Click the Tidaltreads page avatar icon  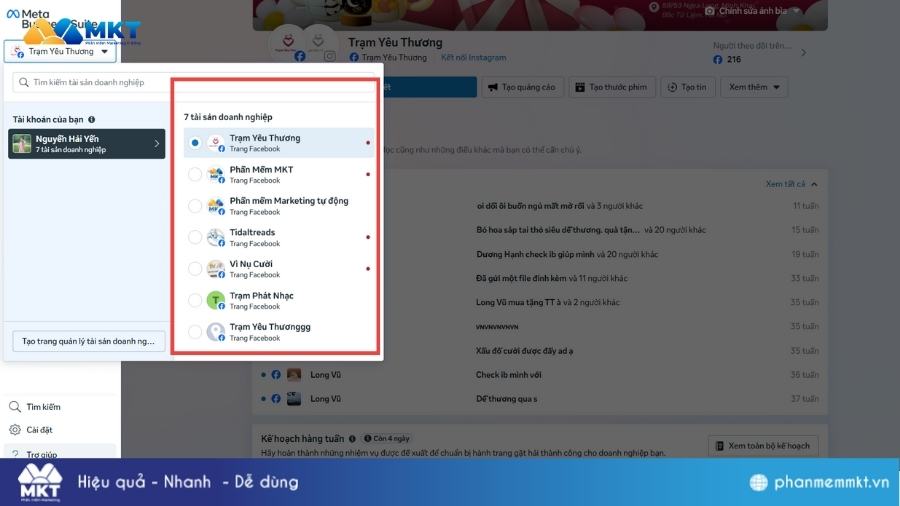click(216, 237)
